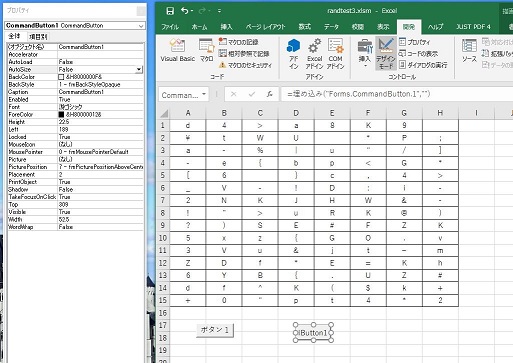The image size is (513, 363).
Task: Expand the Insert controls dropdown
Action: (x=365, y=53)
